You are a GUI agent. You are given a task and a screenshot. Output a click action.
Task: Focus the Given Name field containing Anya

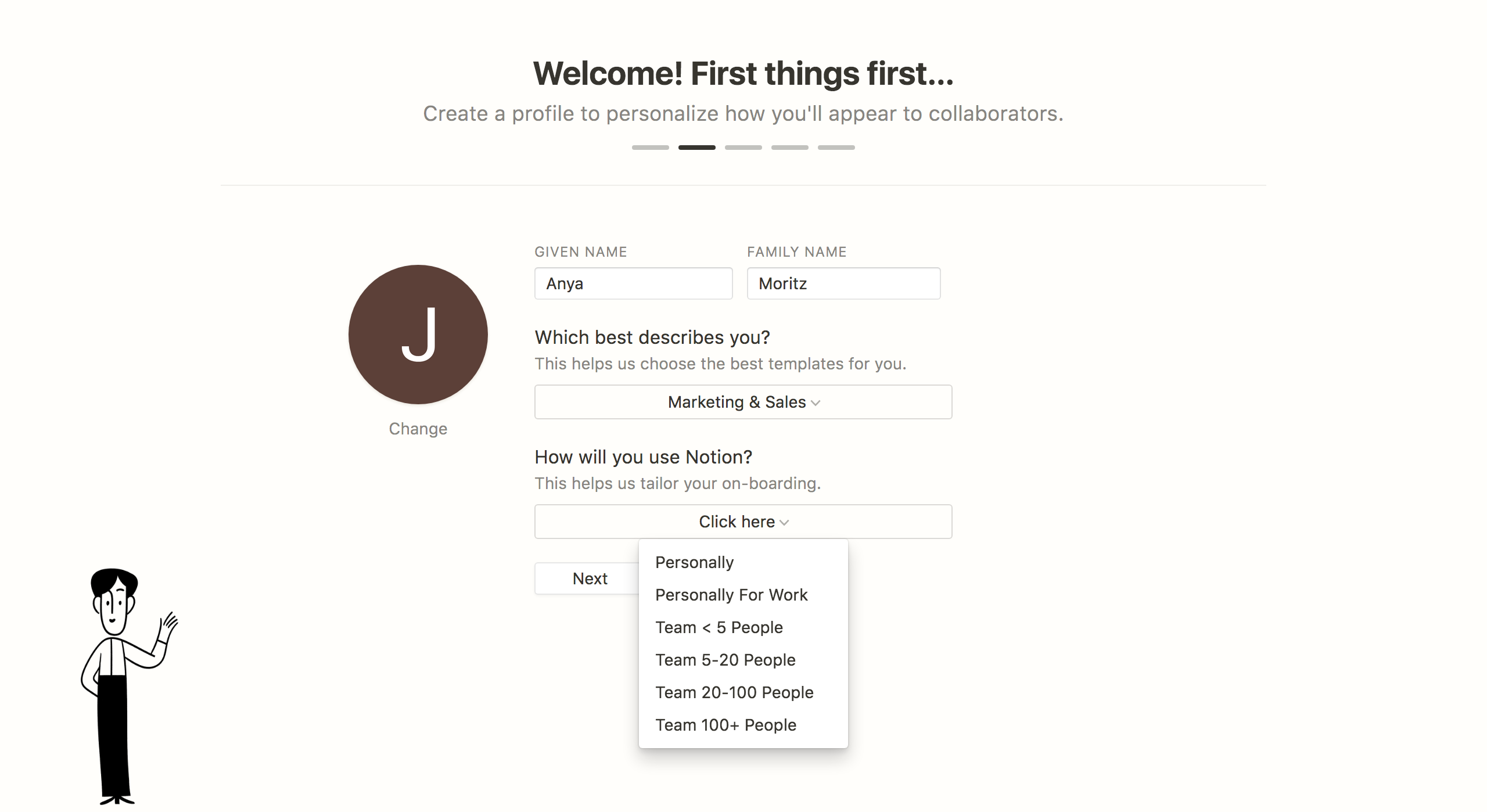pyautogui.click(x=633, y=283)
